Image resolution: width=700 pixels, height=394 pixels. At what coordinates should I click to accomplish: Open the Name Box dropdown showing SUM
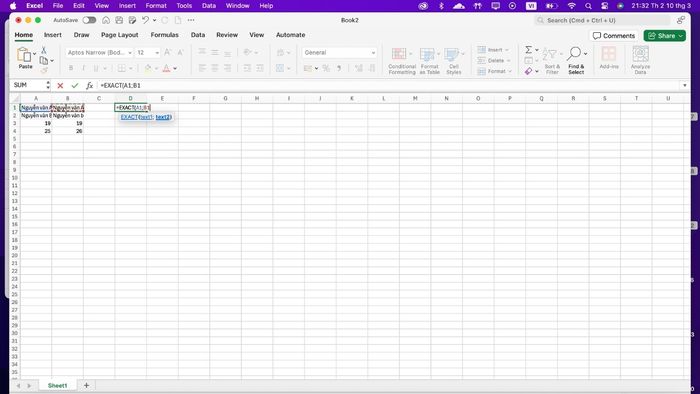(48, 85)
